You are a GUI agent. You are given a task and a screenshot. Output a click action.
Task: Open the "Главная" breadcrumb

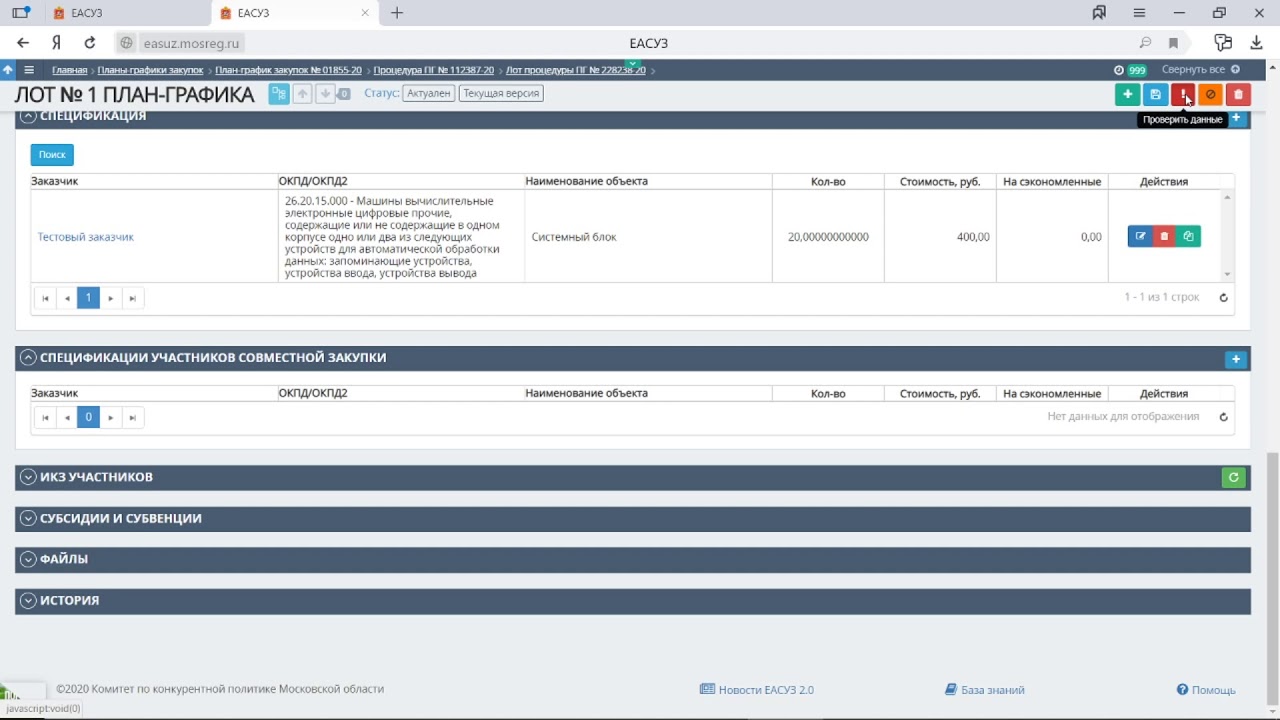[x=70, y=70]
